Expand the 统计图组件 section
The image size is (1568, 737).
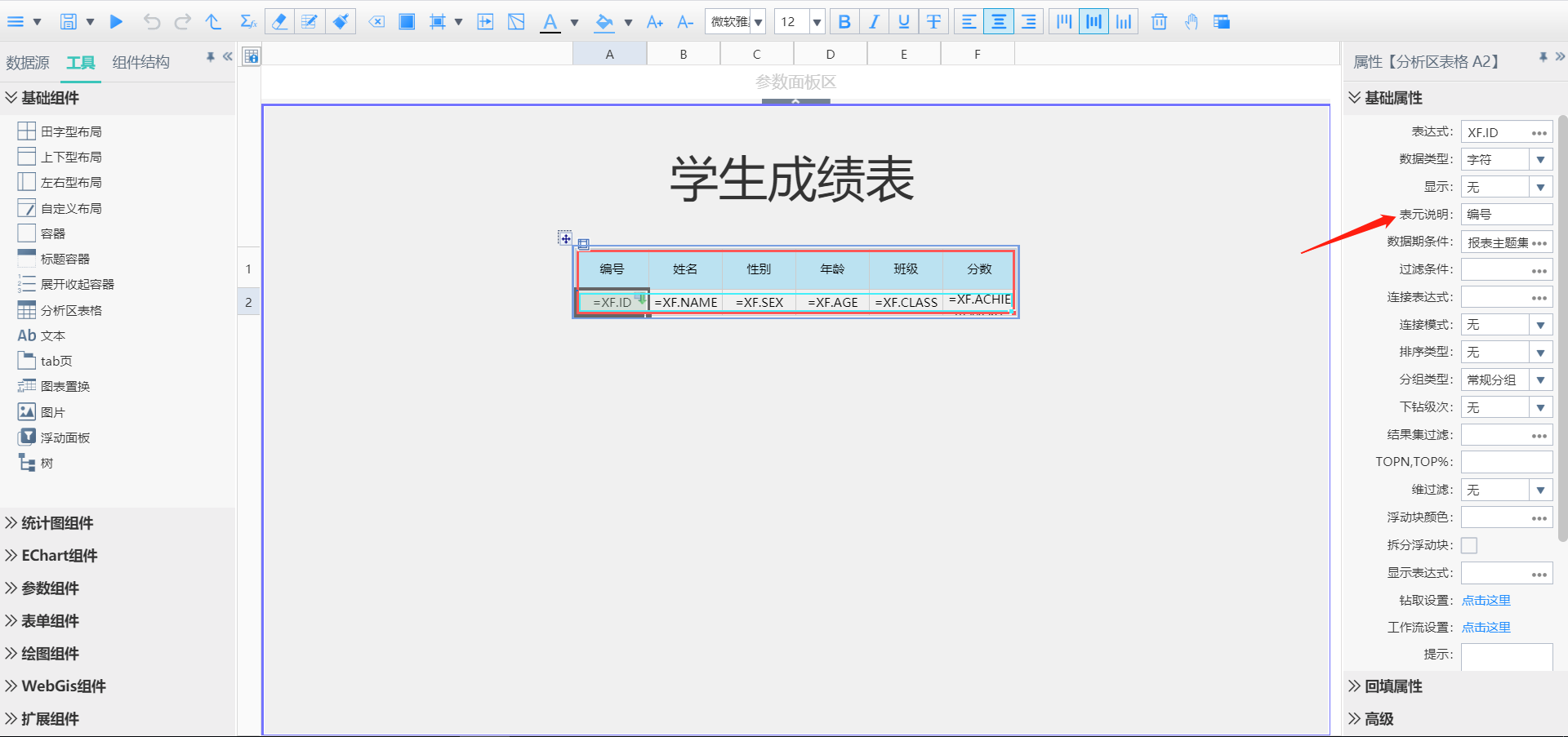[x=57, y=523]
